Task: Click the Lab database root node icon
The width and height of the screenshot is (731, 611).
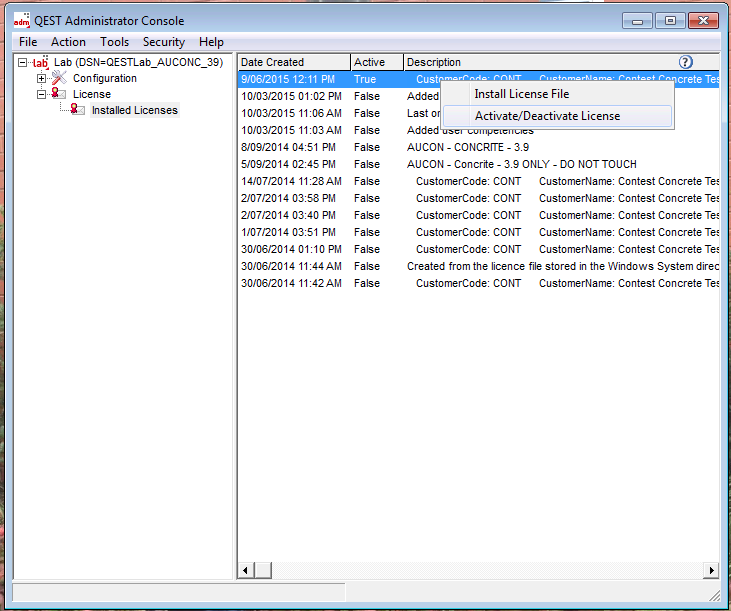Action: (40, 63)
